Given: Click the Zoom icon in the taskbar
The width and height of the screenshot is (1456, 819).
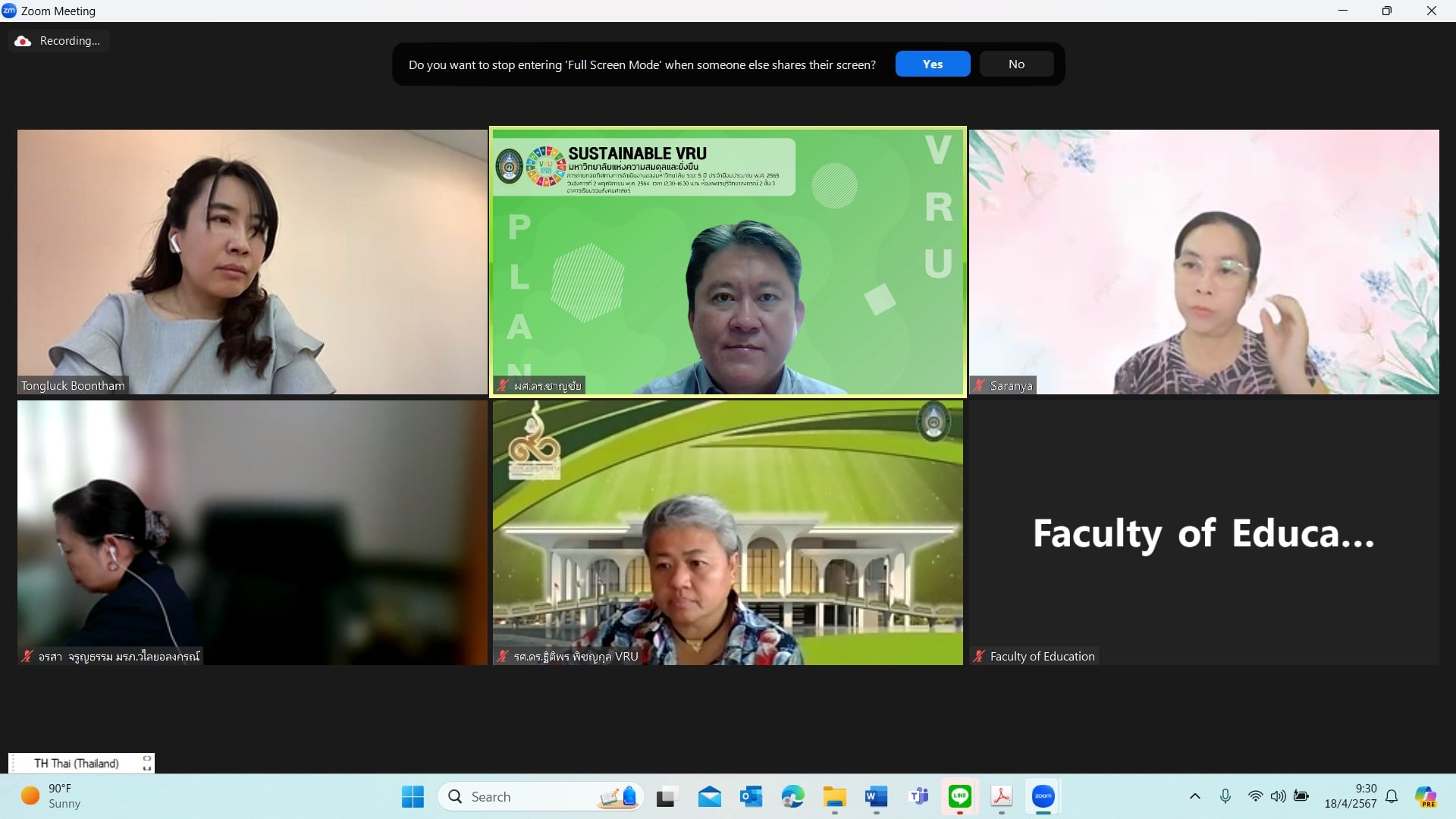Looking at the screenshot, I should coord(1043,796).
